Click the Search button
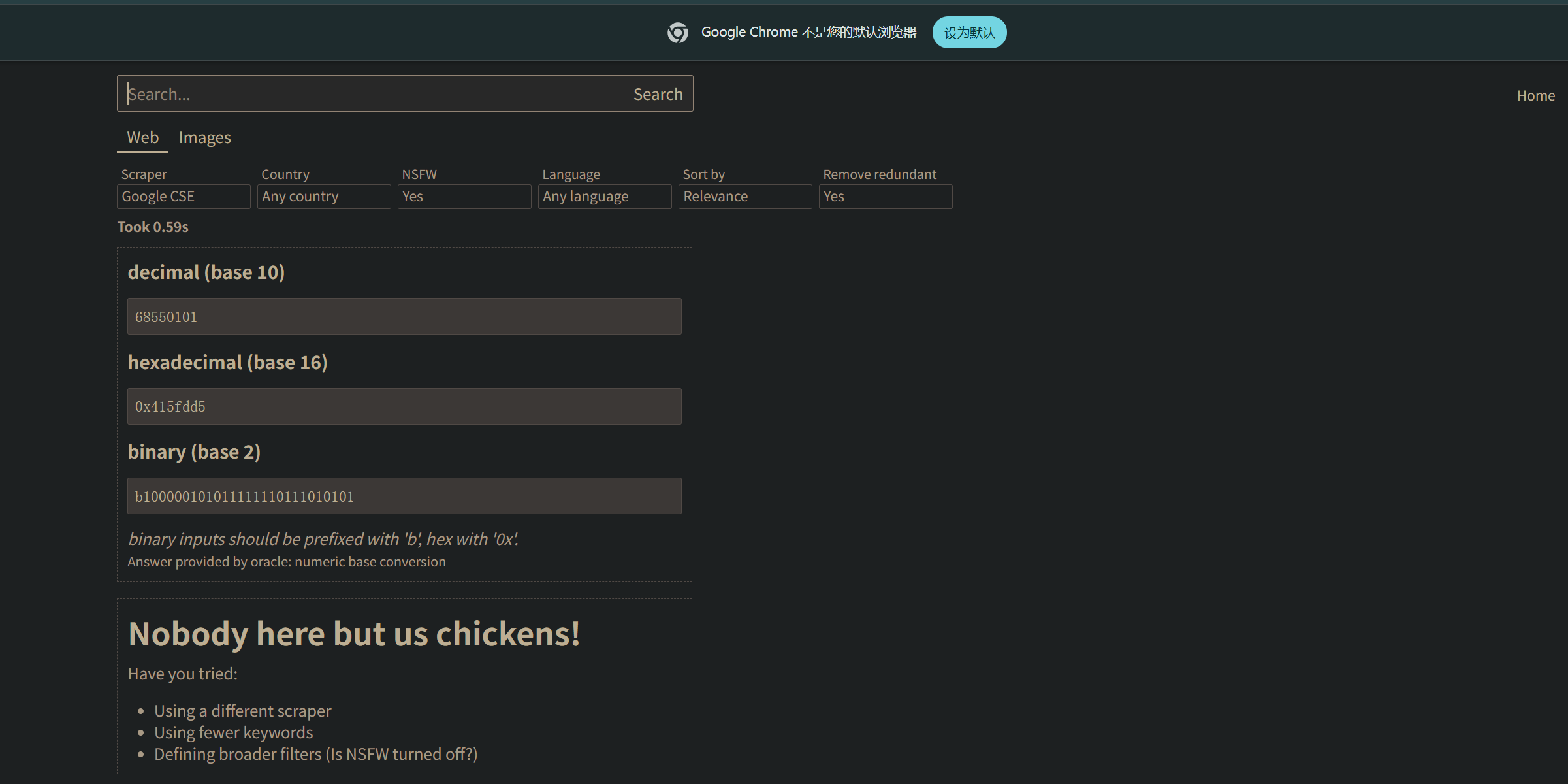 point(658,94)
